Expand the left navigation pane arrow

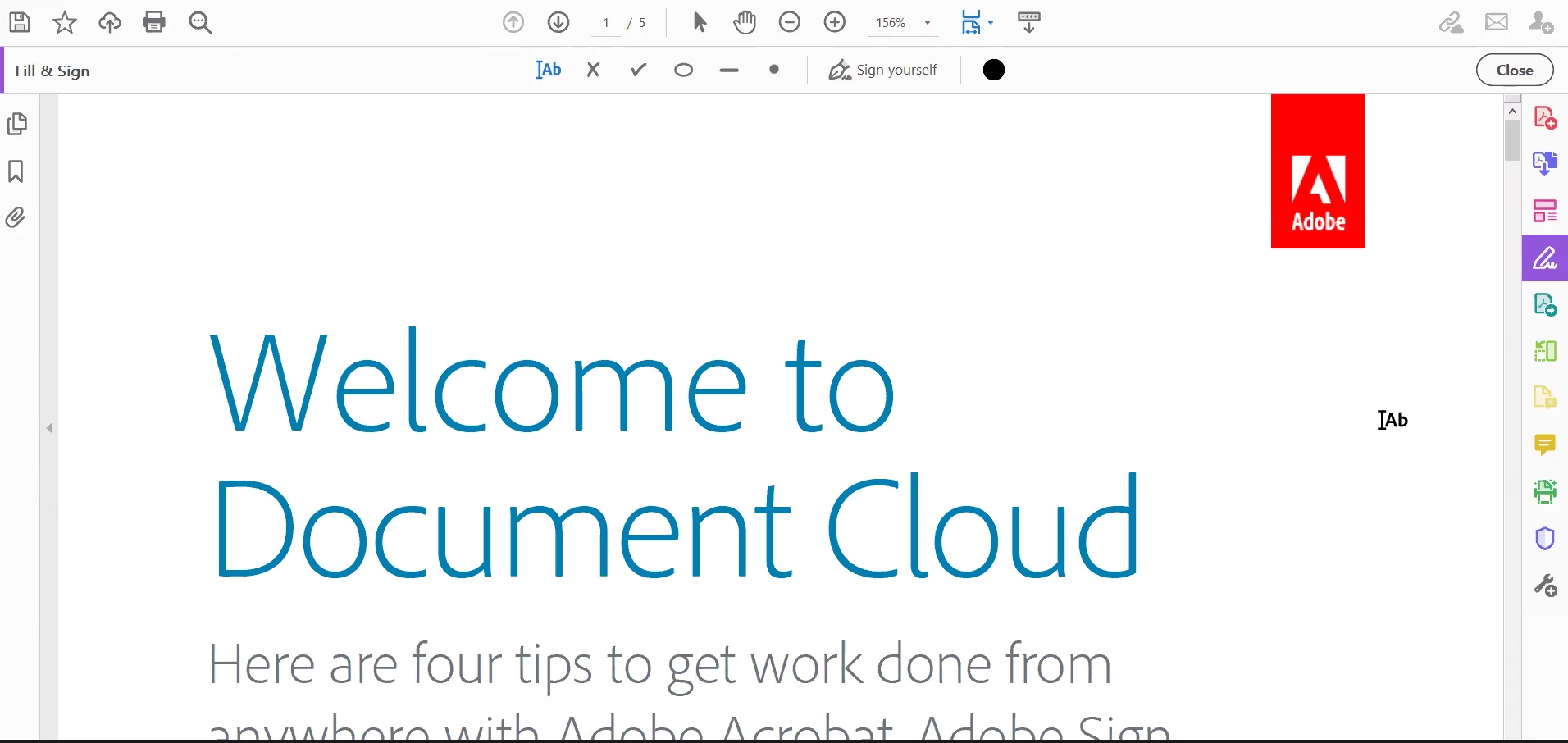pyautogui.click(x=50, y=428)
